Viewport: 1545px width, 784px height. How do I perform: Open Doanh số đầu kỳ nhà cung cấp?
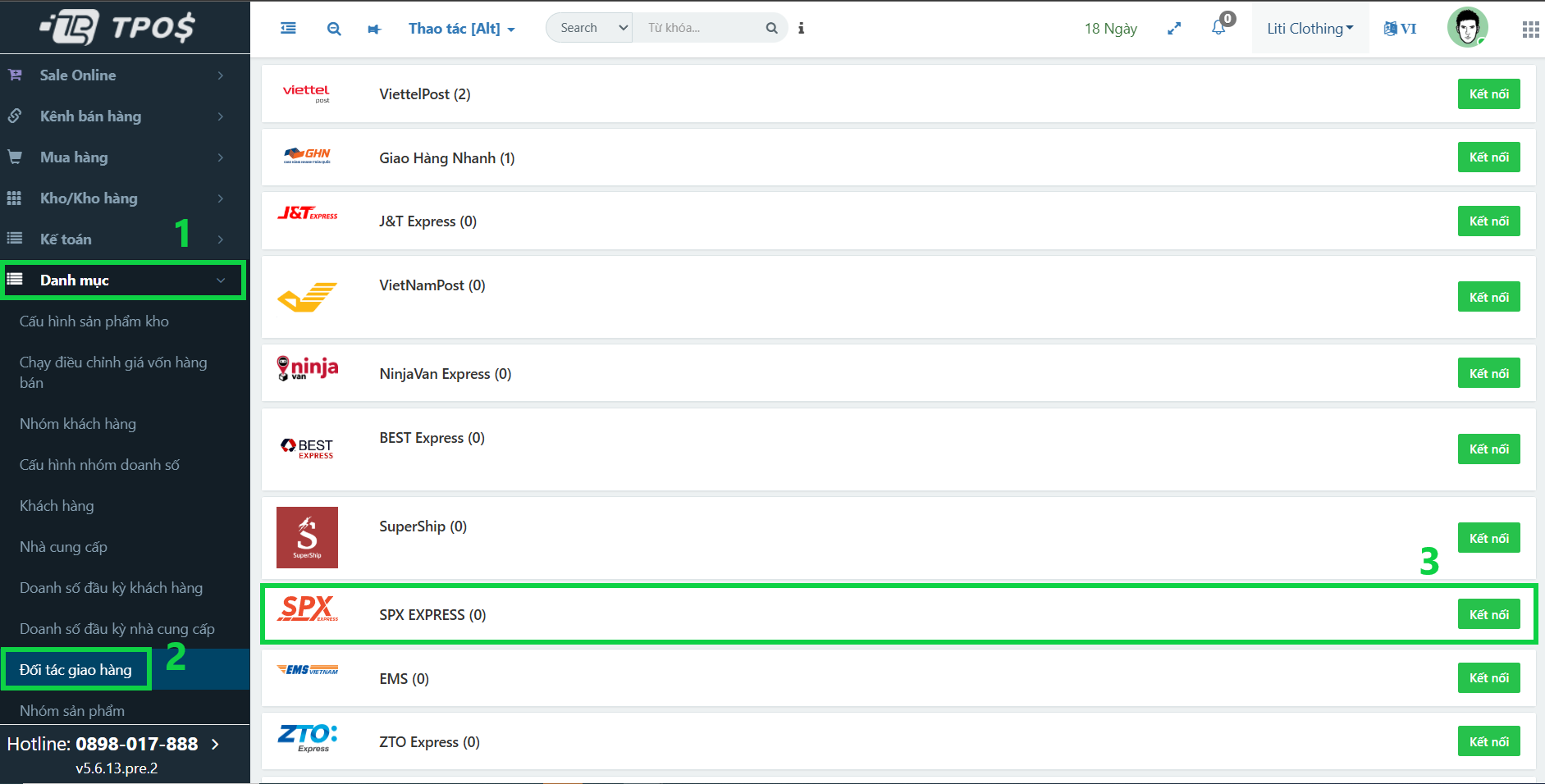click(x=117, y=629)
